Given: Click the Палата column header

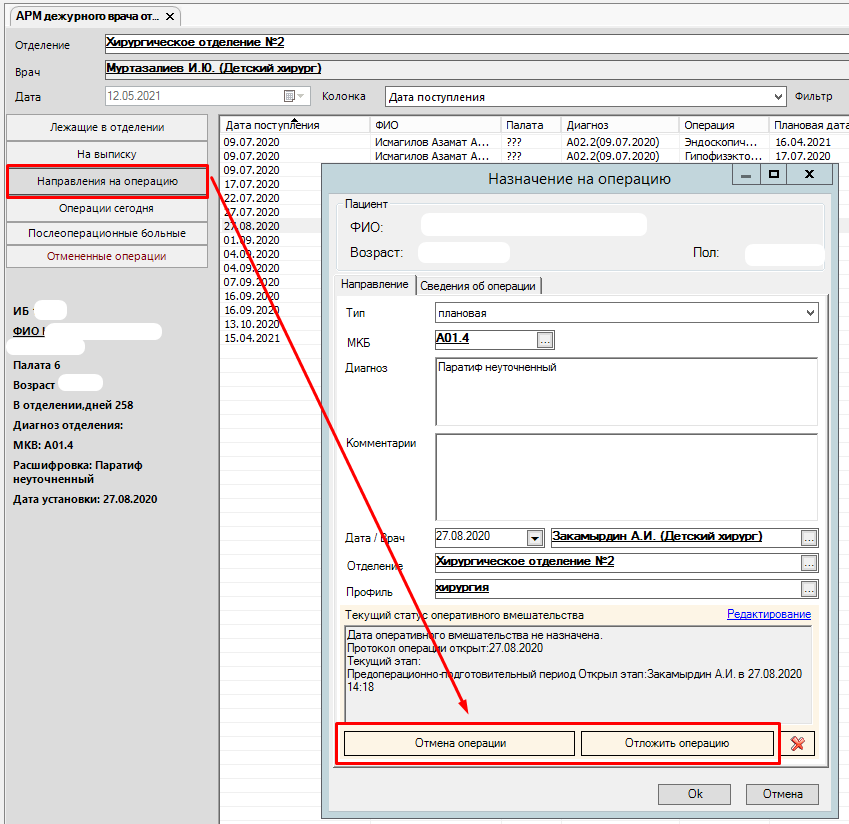Looking at the screenshot, I should 531,125.
